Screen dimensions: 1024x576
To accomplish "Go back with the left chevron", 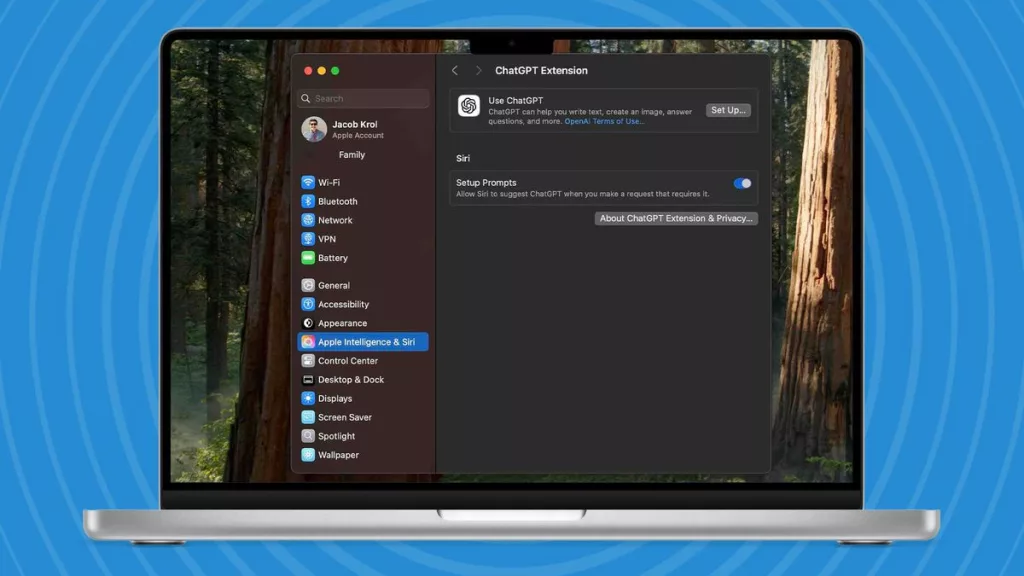I will click(455, 71).
